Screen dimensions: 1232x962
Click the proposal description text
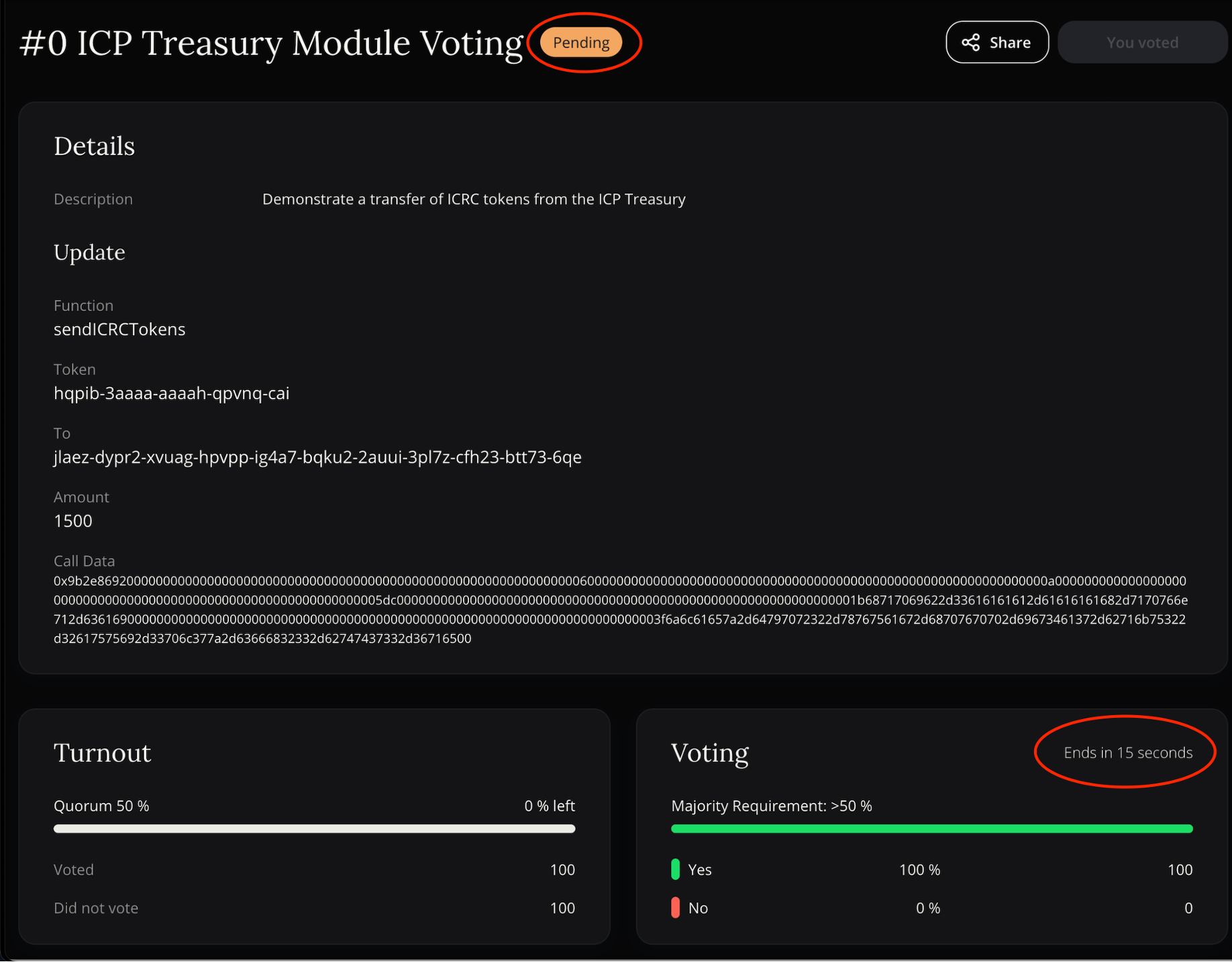click(x=474, y=199)
